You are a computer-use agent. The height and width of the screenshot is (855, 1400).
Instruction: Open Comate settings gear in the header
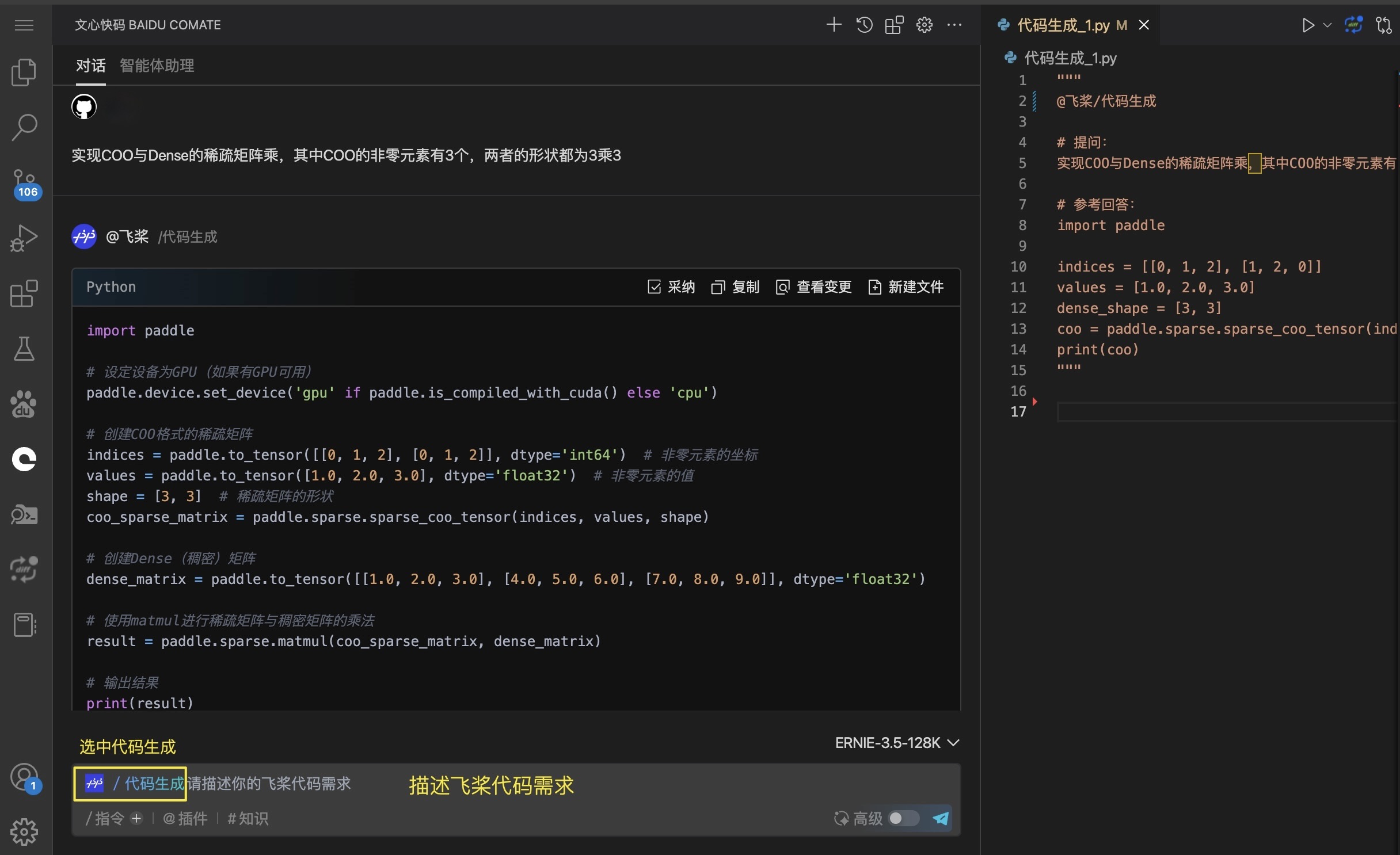(x=924, y=25)
